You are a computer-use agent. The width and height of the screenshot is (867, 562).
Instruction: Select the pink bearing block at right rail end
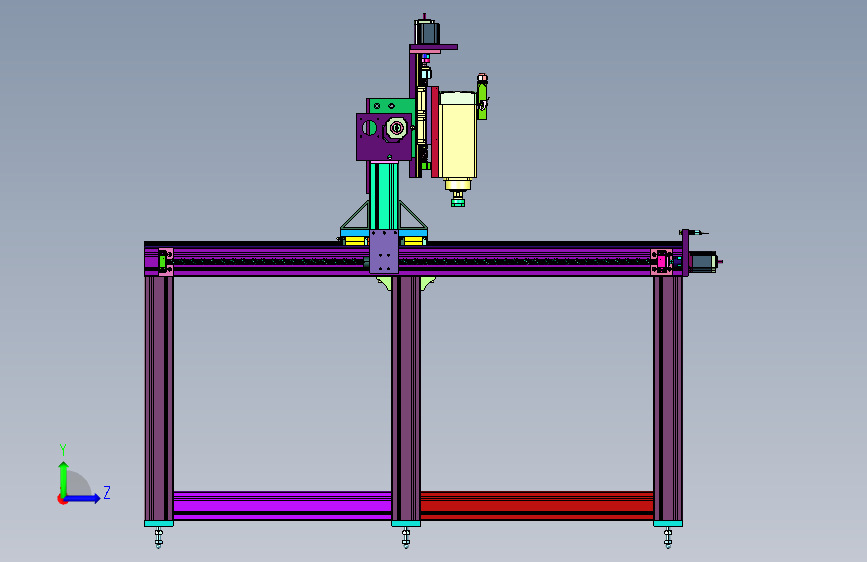pos(661,262)
